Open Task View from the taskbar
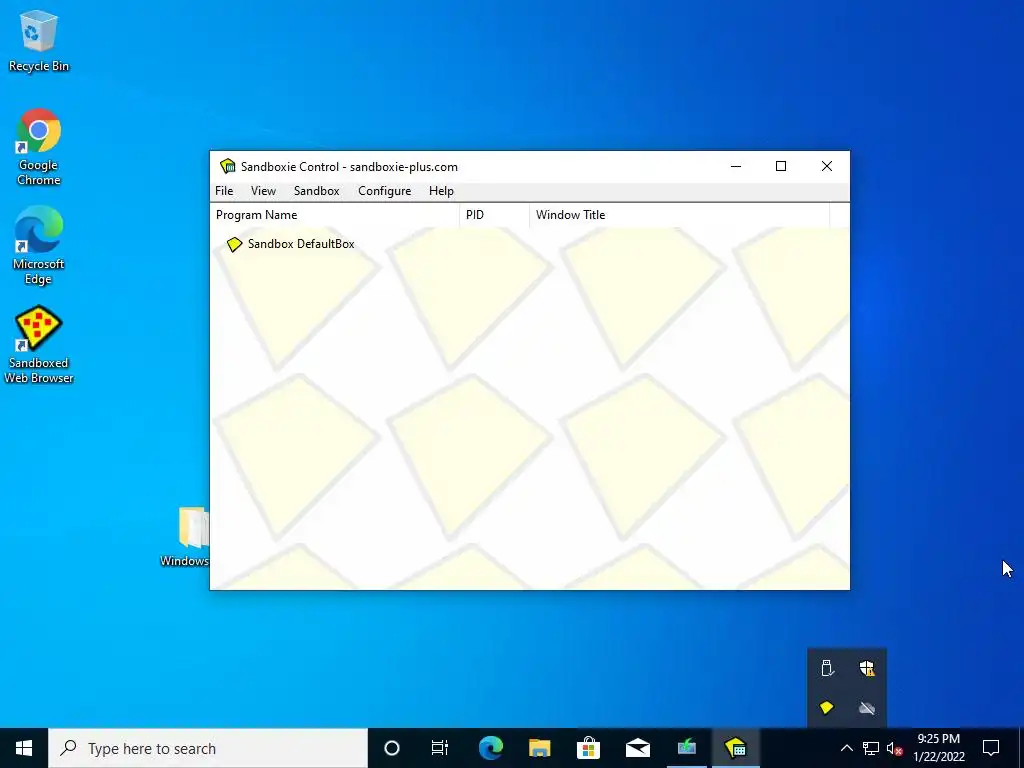This screenshot has width=1024, height=768. coord(440,748)
